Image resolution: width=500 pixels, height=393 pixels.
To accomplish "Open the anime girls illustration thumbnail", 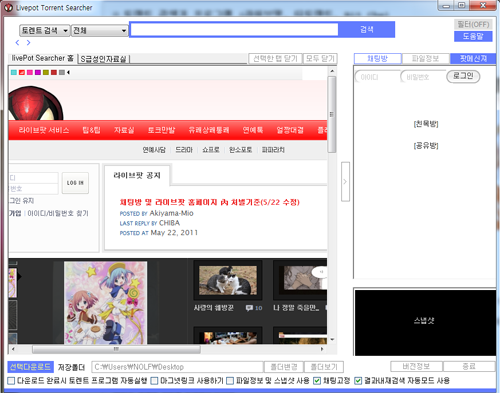I will pyautogui.click(x=105, y=303).
